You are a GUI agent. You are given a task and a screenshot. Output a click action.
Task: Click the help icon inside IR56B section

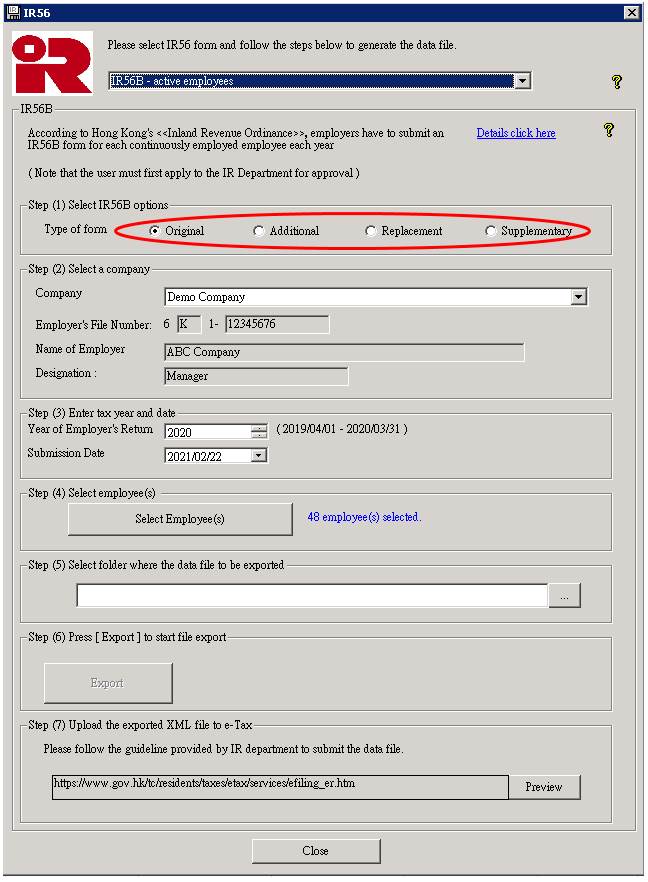tap(608, 130)
